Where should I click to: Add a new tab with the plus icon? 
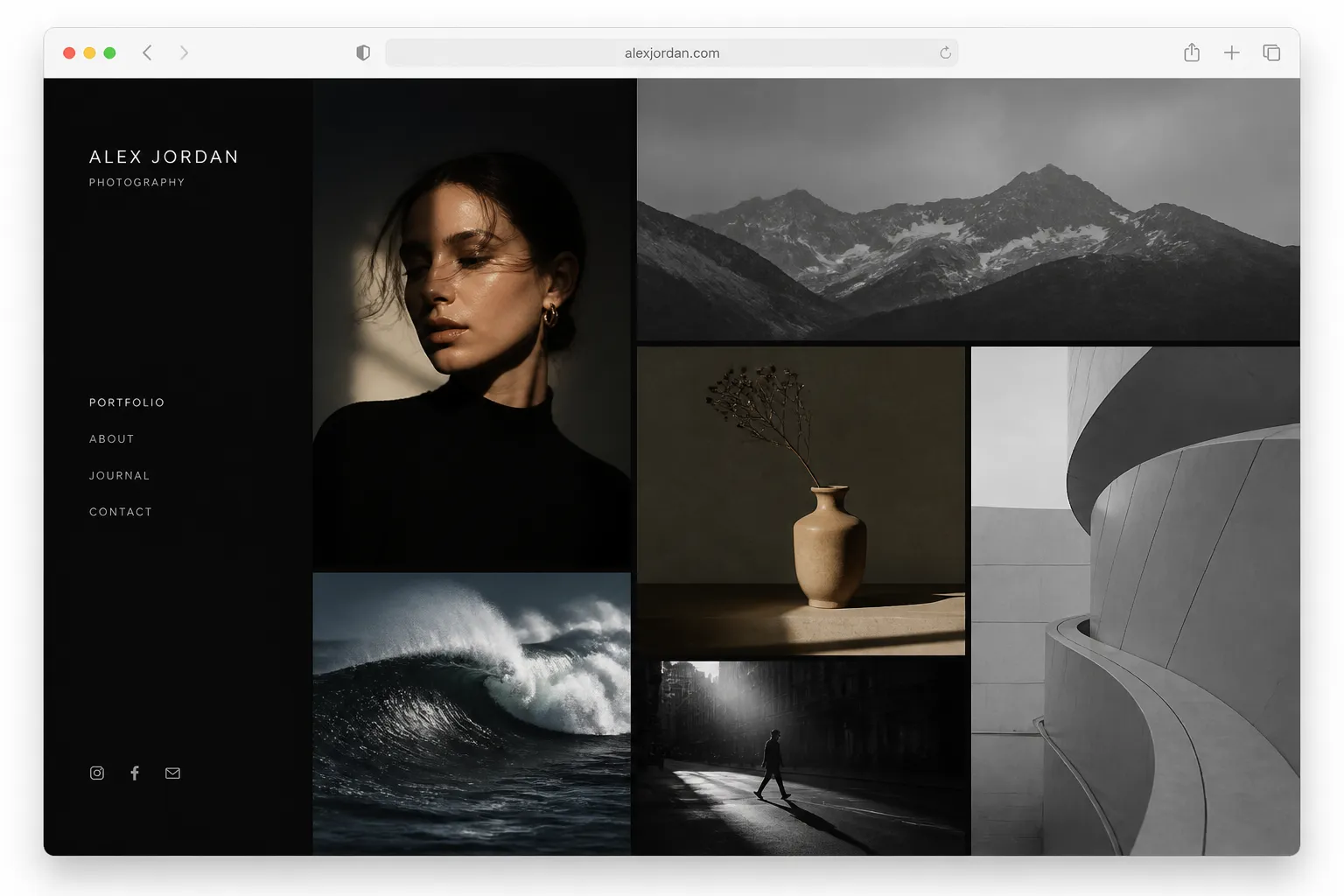1231,52
